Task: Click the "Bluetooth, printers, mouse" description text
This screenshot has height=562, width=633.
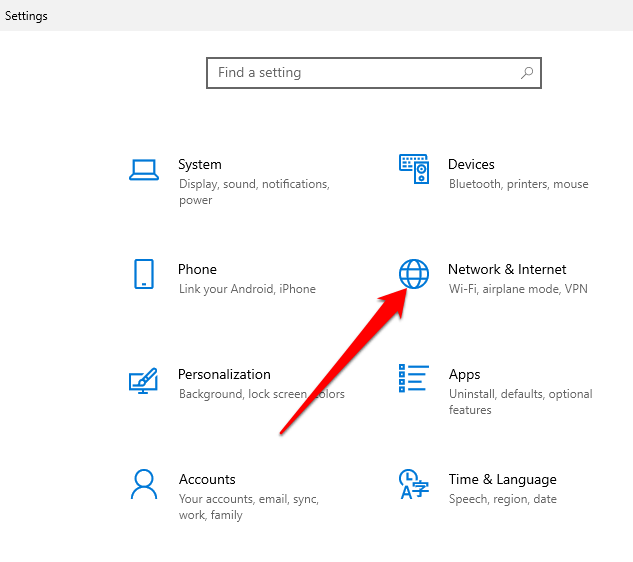Action: coord(518,184)
